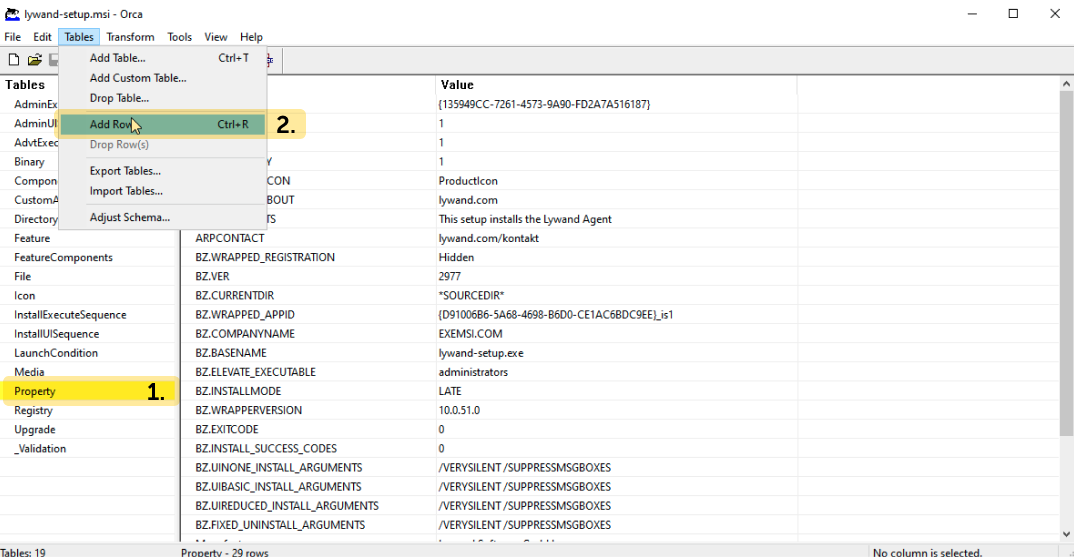
Task: Open the Tools menu
Action: pos(180,37)
